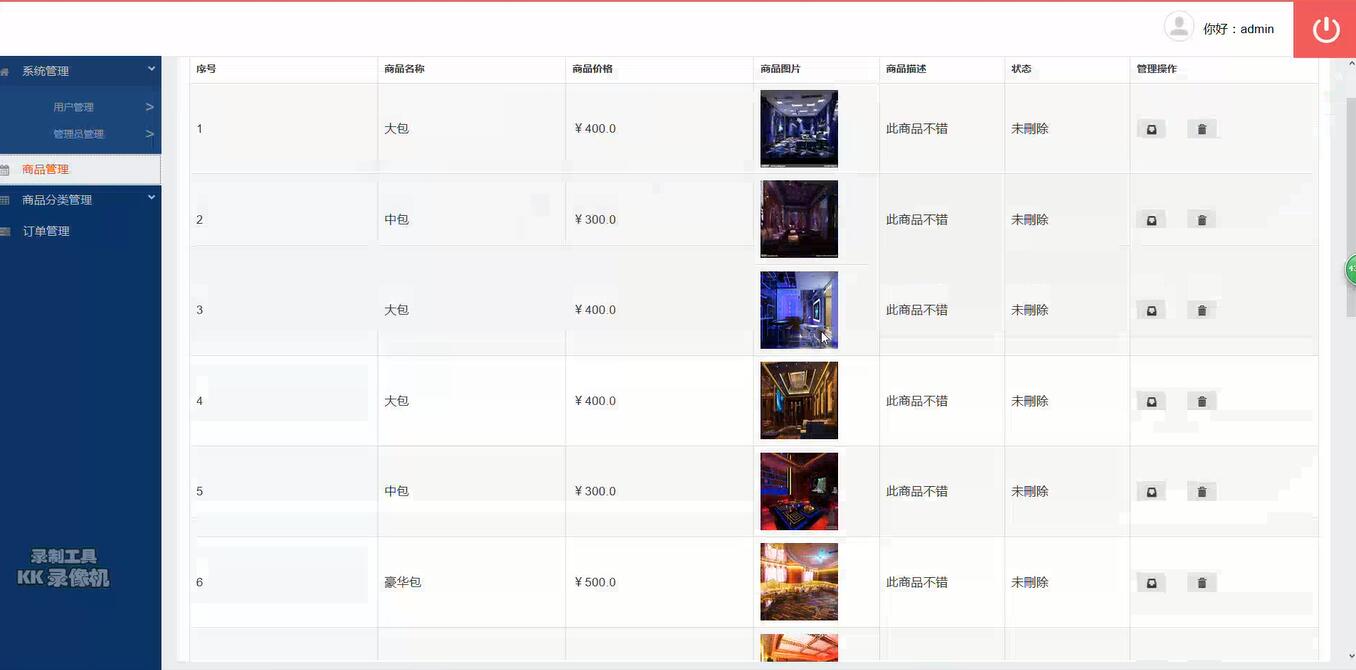Click the inbox icon in row 1
Viewport: 1356px width, 670px height.
pos(1151,129)
